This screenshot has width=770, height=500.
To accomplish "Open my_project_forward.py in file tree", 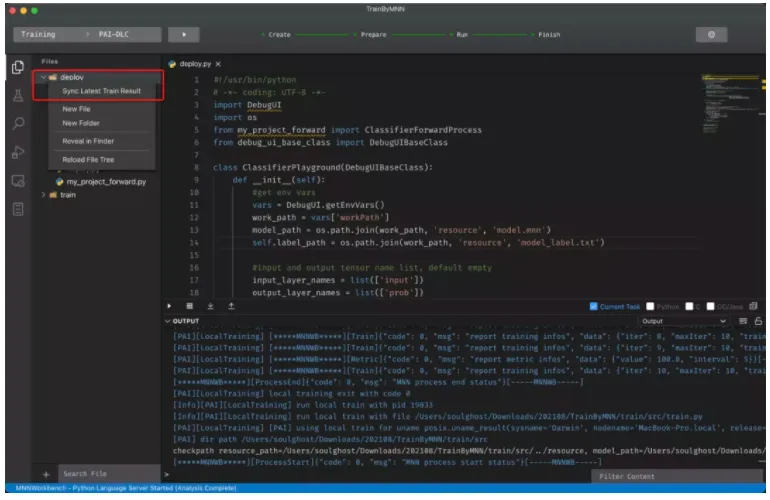I will [106, 182].
